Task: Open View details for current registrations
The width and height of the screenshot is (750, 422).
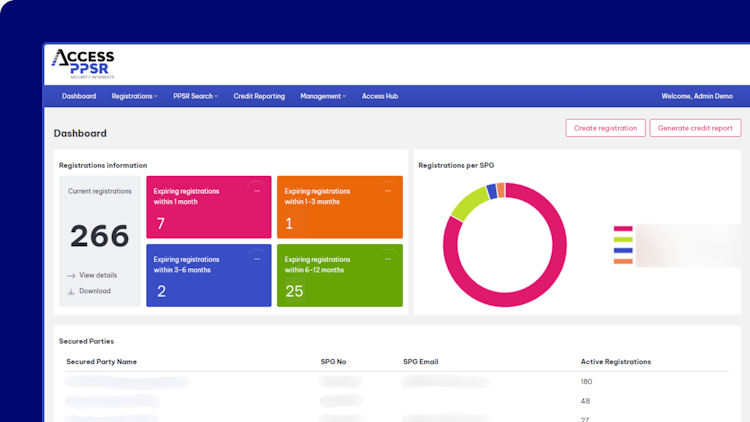Action: click(x=98, y=275)
